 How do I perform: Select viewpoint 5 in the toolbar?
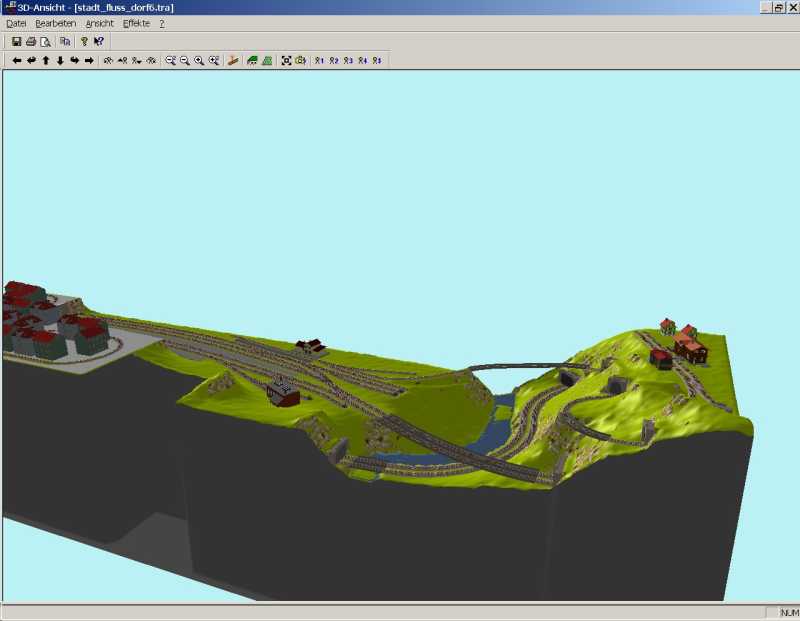pos(377,61)
